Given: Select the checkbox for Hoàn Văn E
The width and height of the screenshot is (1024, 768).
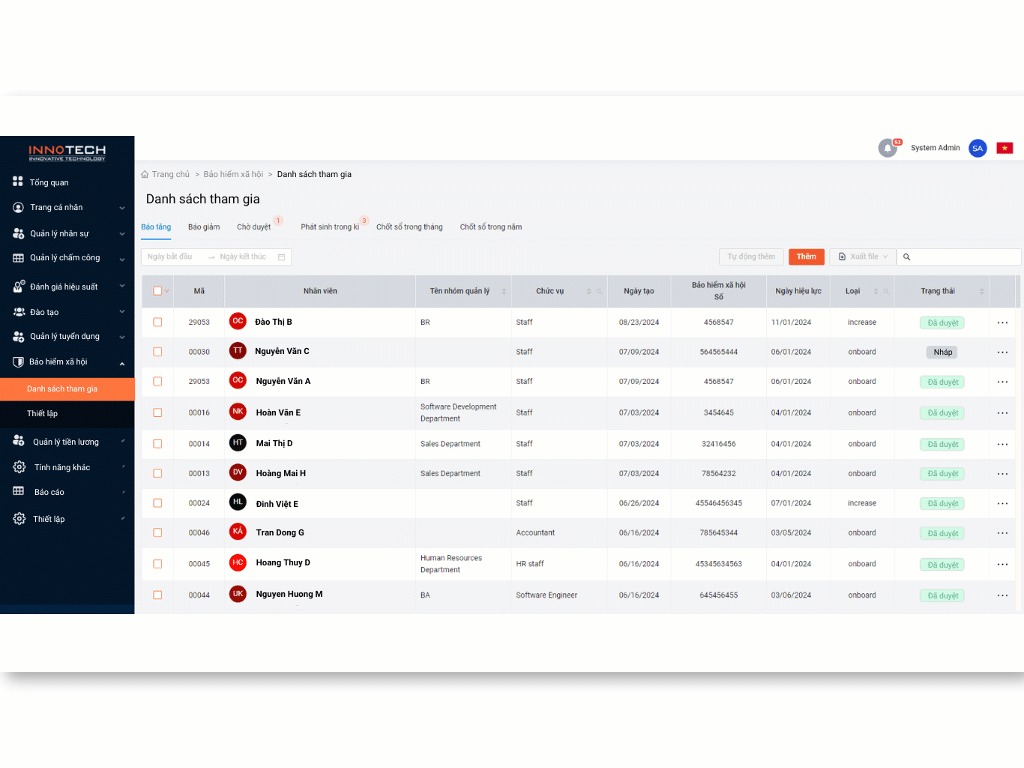Looking at the screenshot, I should [x=157, y=412].
